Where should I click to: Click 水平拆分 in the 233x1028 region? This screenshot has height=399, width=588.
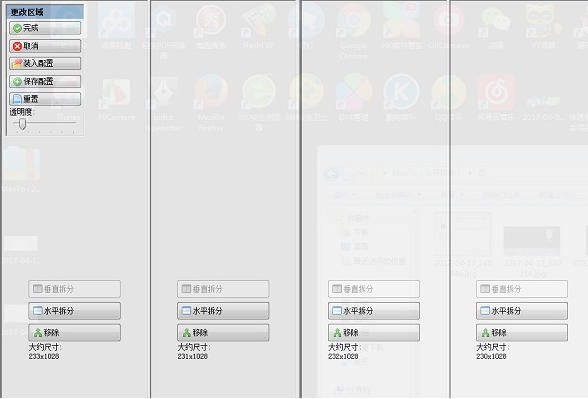click(x=74, y=311)
